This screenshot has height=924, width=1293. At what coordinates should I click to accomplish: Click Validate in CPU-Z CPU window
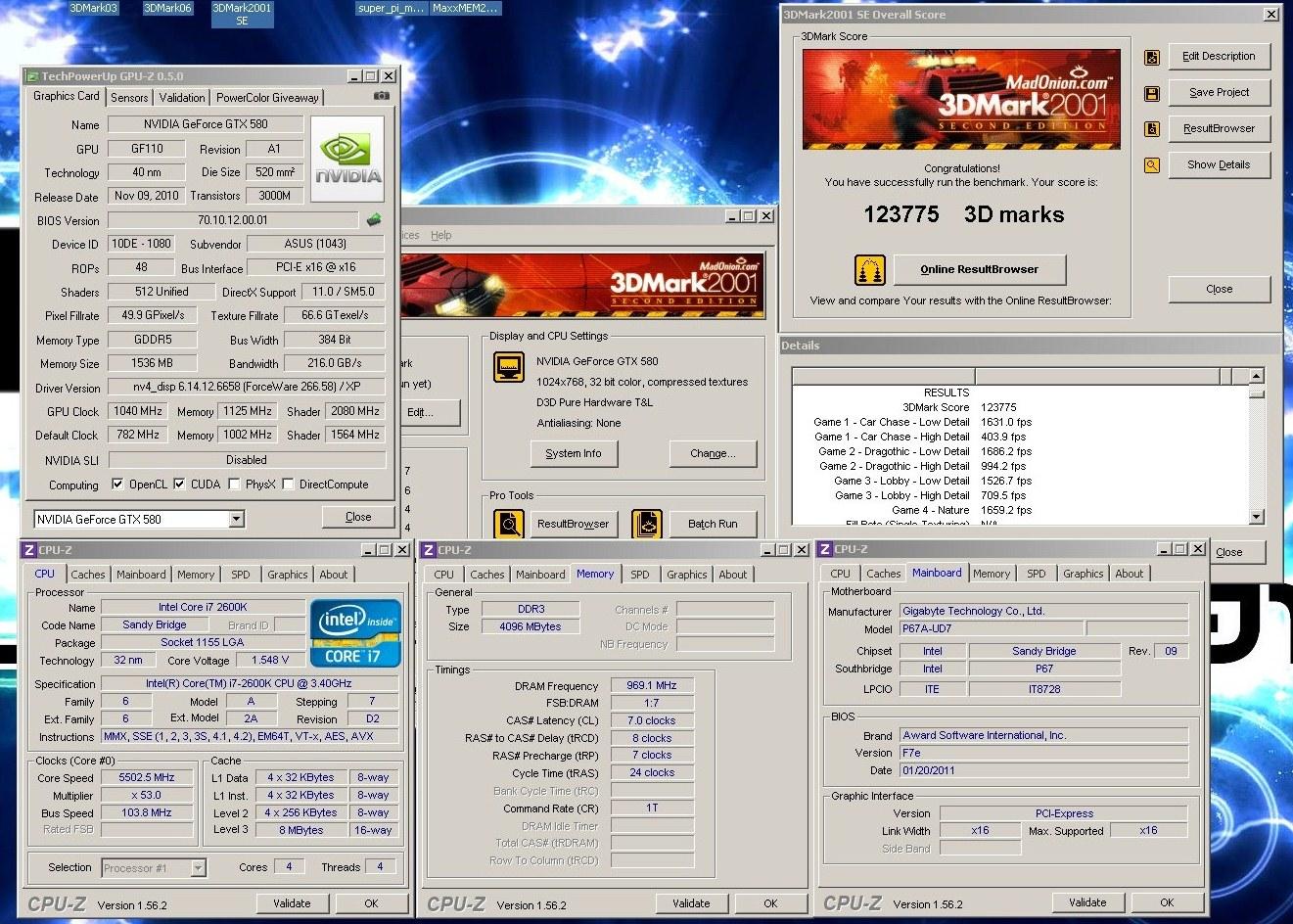pos(292,903)
